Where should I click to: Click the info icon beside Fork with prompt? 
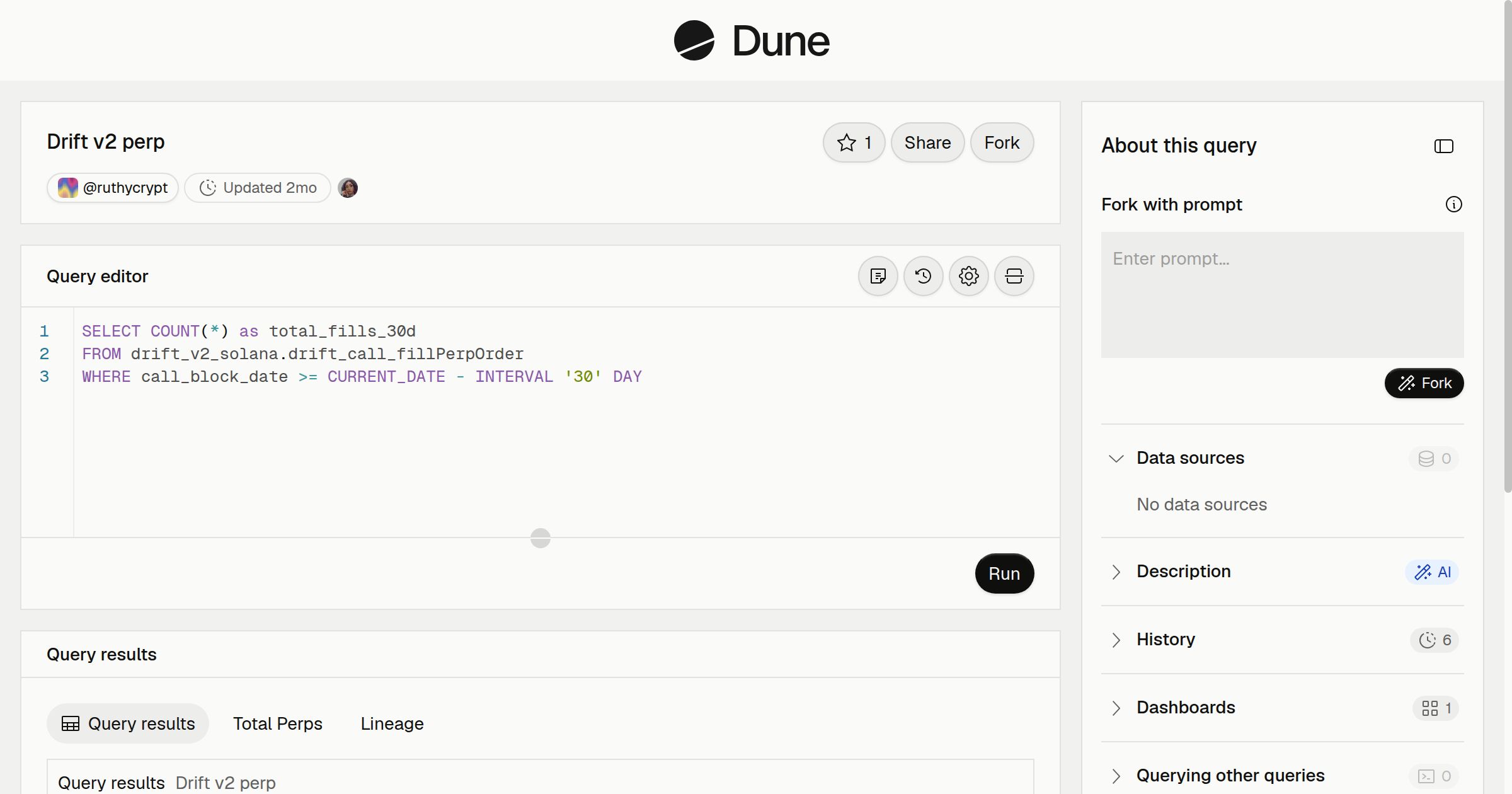click(x=1454, y=204)
